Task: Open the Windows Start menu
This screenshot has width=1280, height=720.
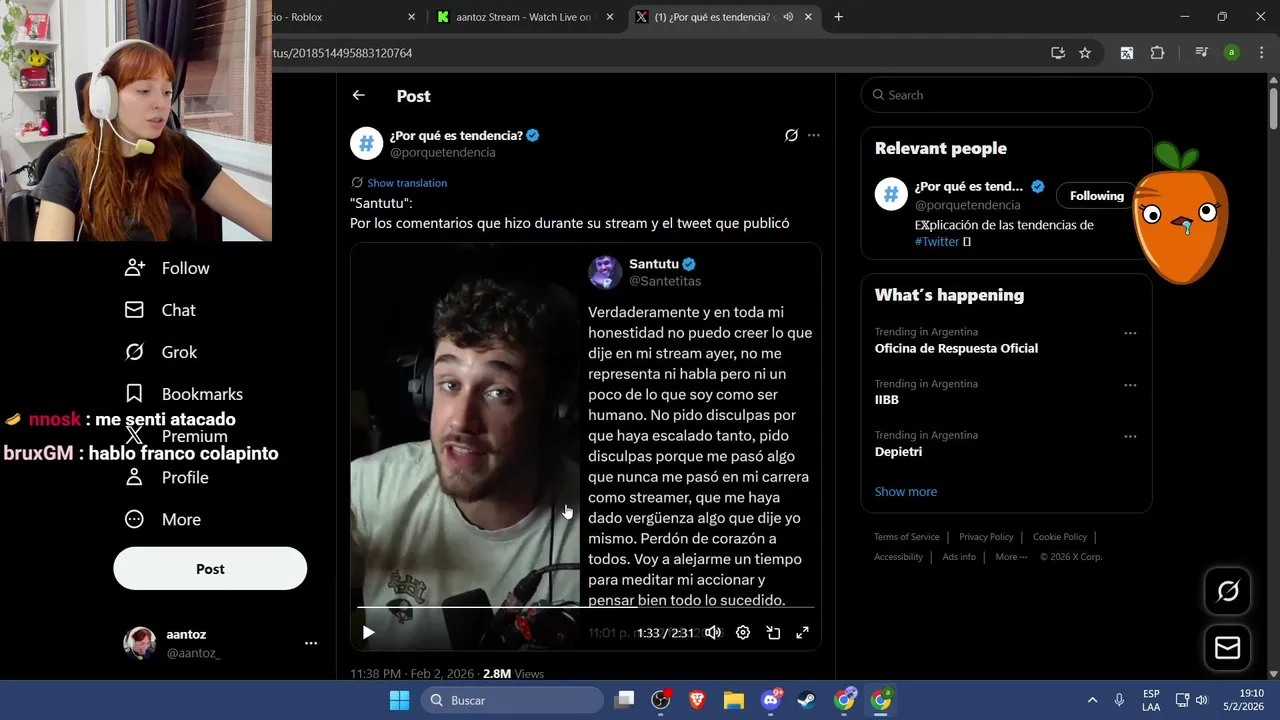Action: (x=399, y=700)
